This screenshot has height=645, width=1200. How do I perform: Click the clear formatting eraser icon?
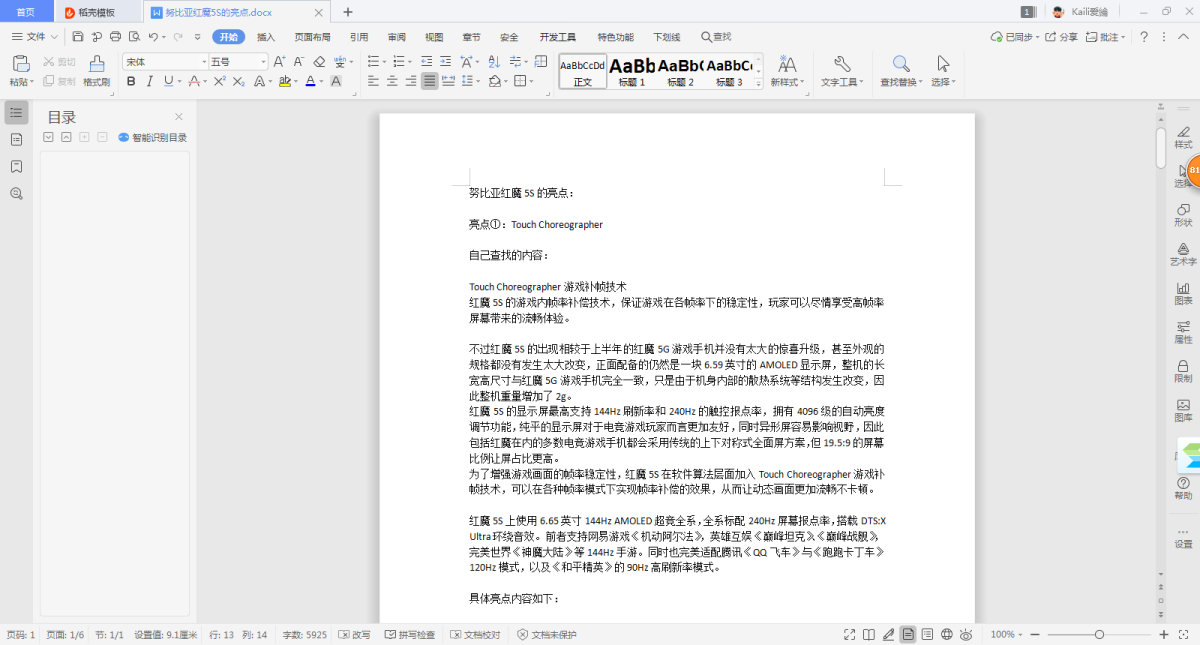tap(319, 62)
